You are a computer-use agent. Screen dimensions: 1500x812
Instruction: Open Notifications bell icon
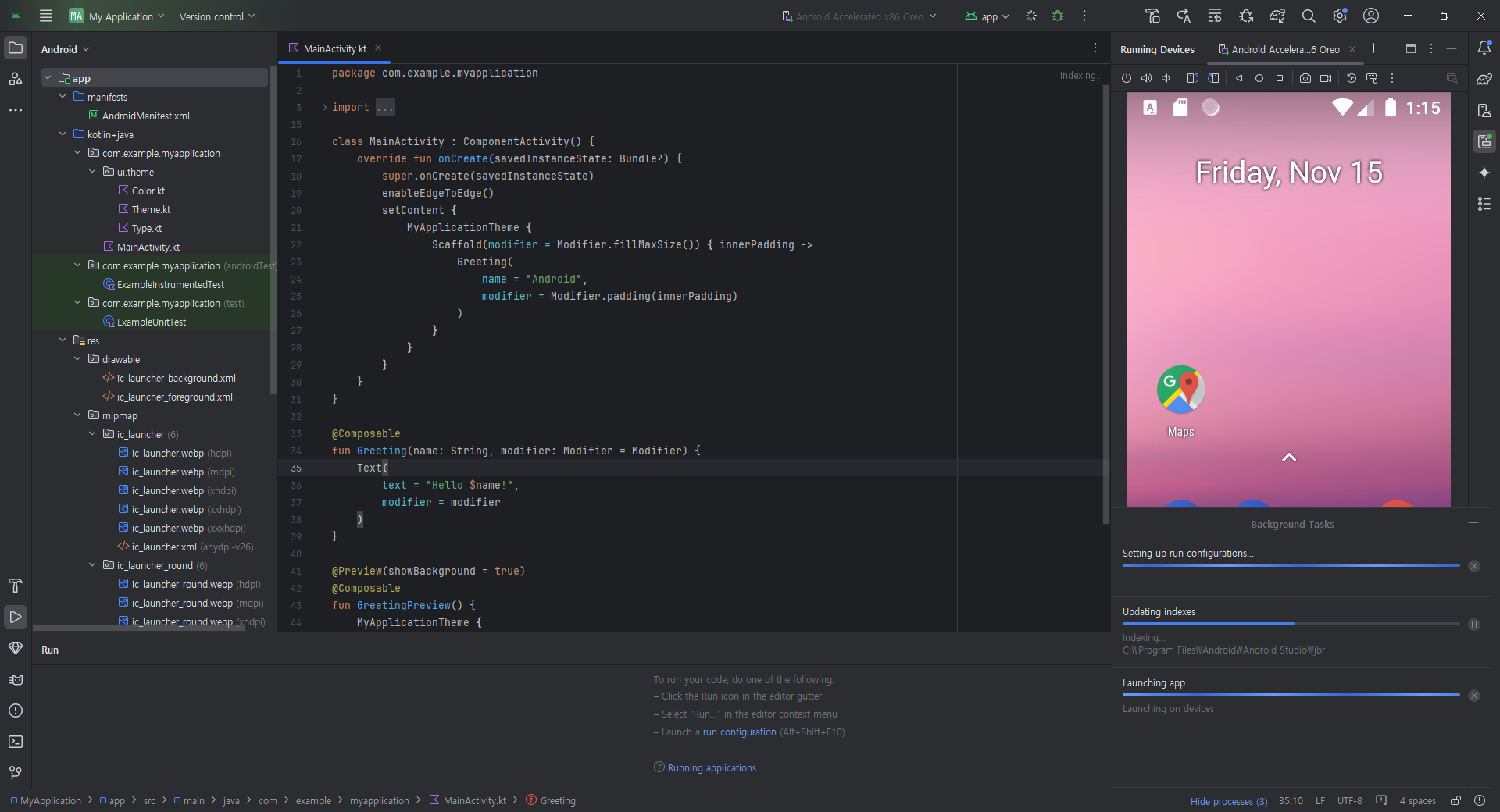1484,48
